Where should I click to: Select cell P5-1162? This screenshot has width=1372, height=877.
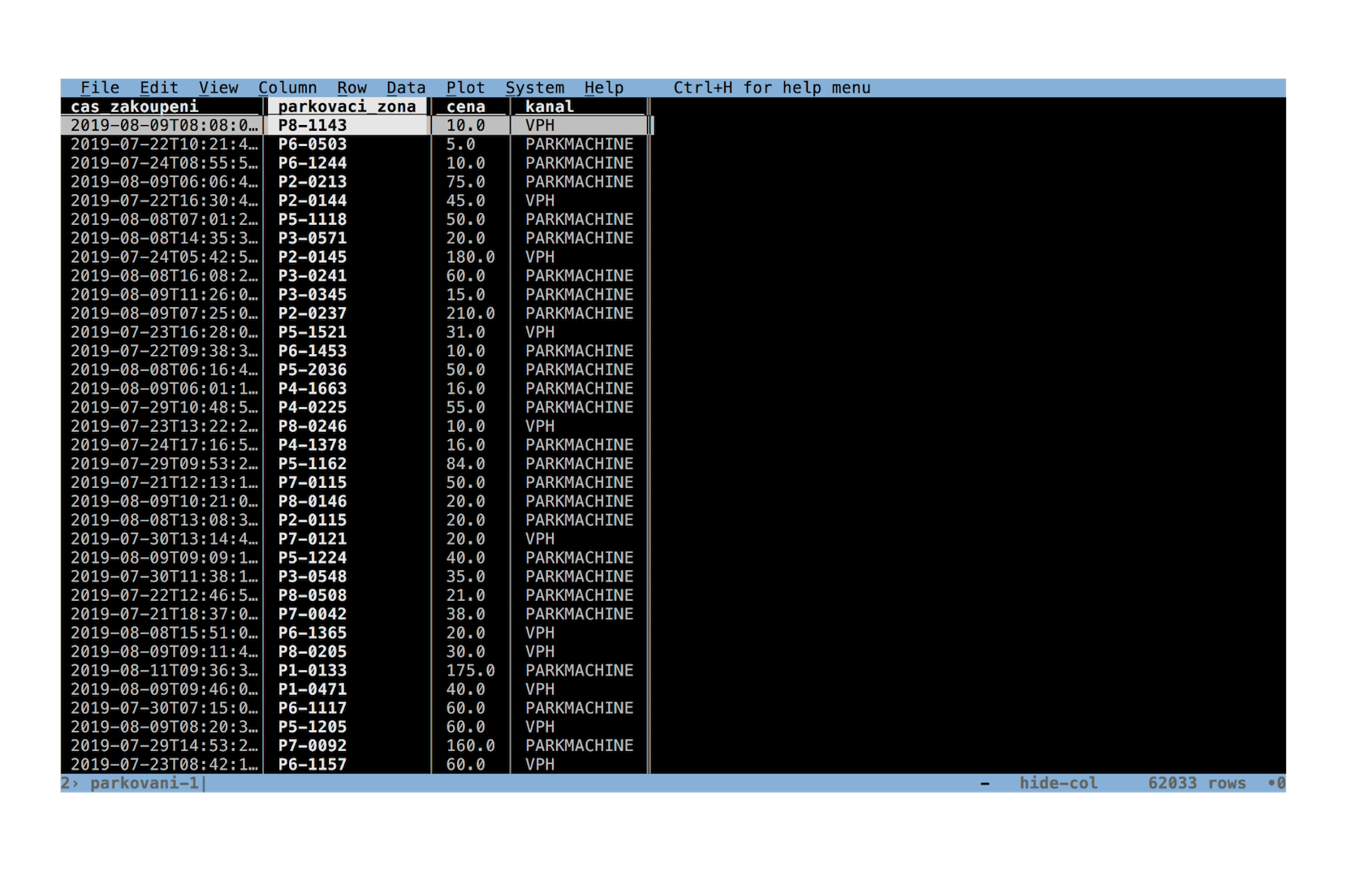coord(313,464)
